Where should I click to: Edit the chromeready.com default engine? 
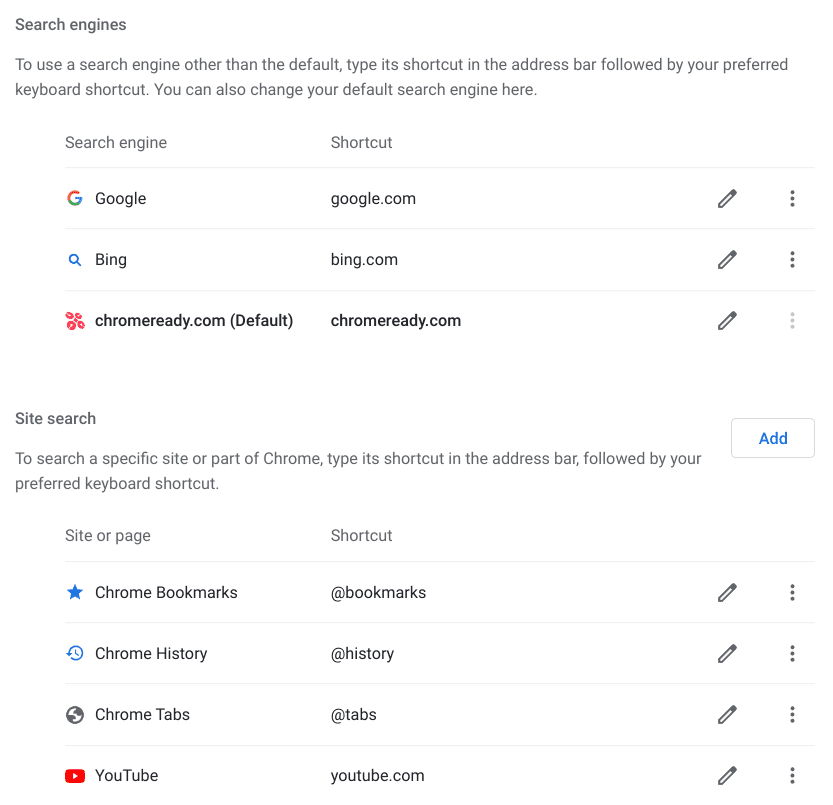click(727, 321)
